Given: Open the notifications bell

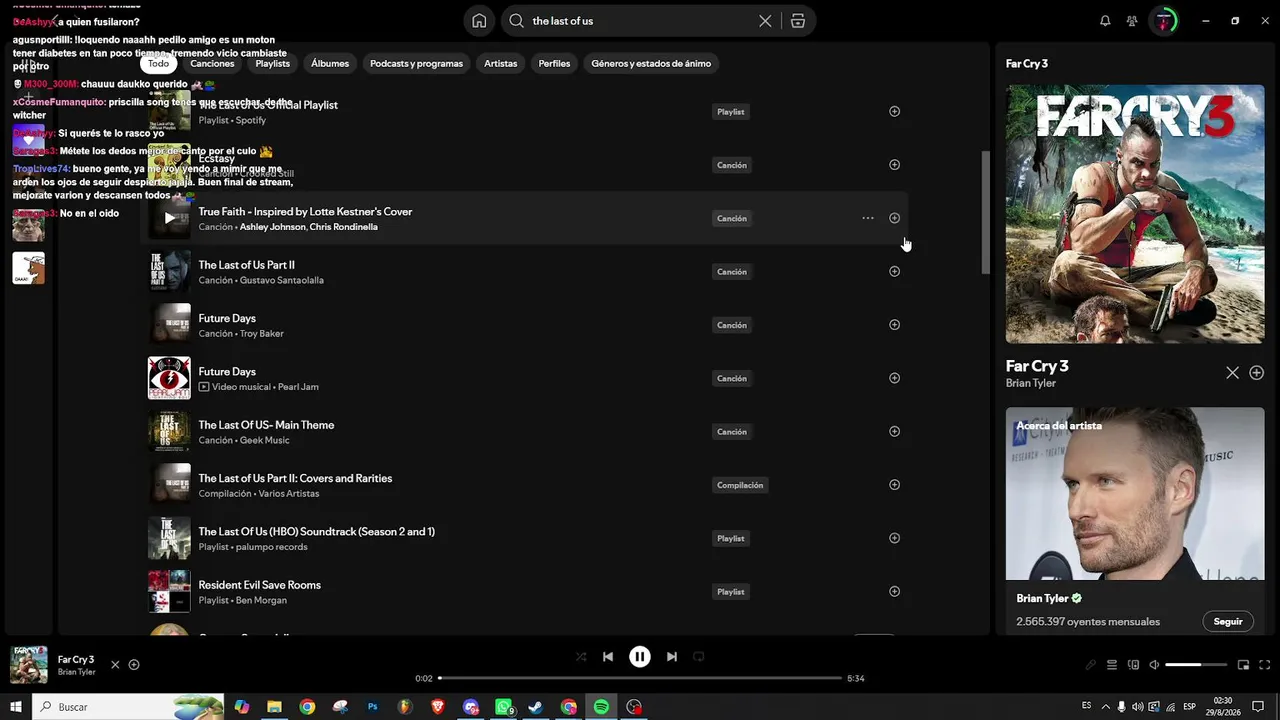Looking at the screenshot, I should [x=1105, y=21].
